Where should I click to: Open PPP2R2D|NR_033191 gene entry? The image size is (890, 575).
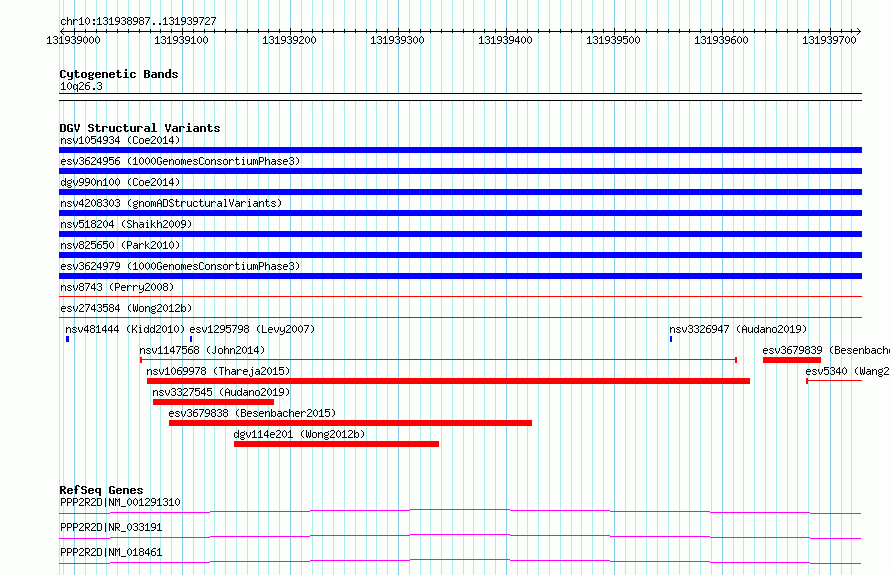[111, 527]
